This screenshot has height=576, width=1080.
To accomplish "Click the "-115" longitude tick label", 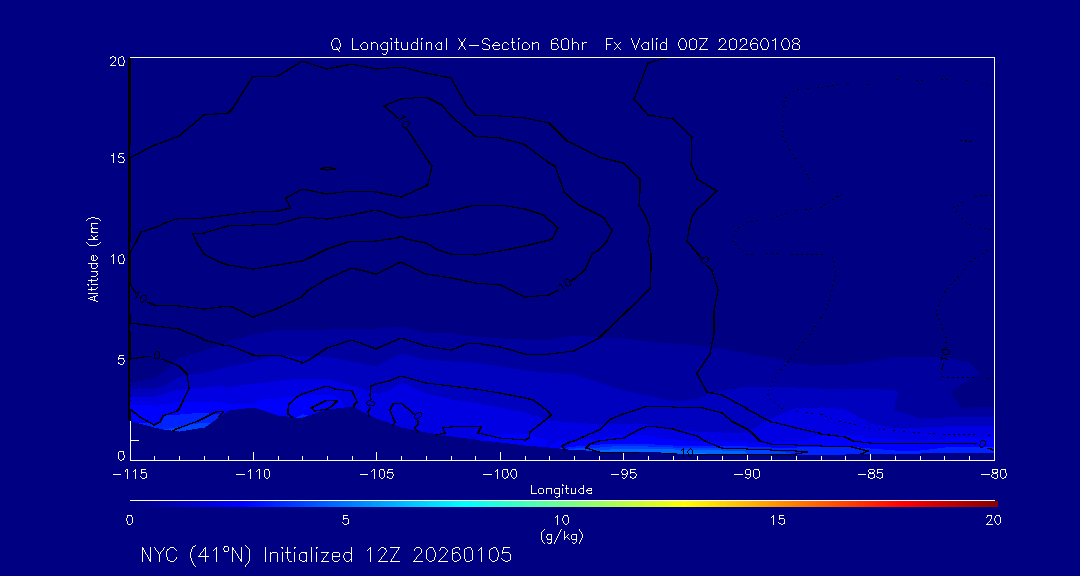I will click(129, 475).
